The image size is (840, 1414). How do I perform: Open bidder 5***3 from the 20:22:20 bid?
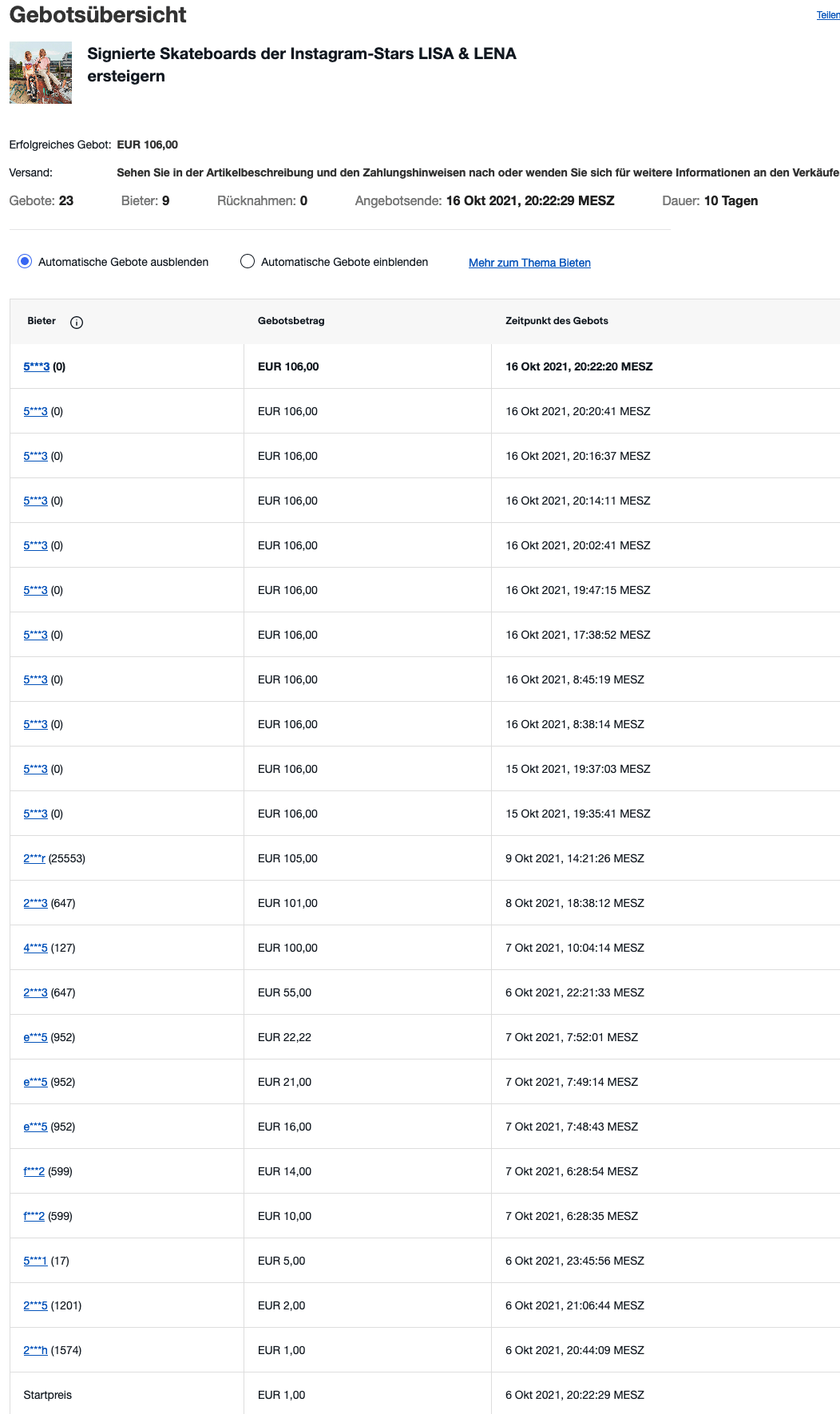point(37,366)
